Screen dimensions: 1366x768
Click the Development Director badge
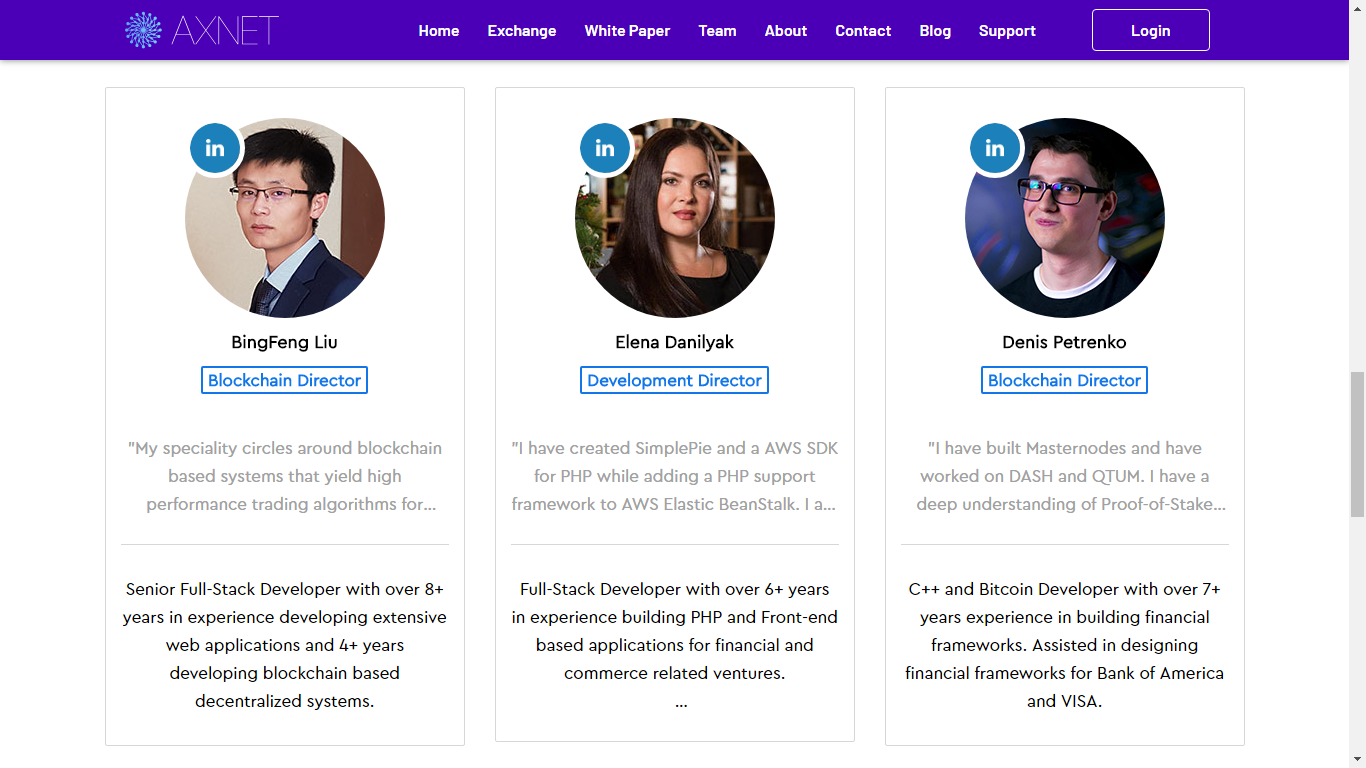click(x=674, y=380)
